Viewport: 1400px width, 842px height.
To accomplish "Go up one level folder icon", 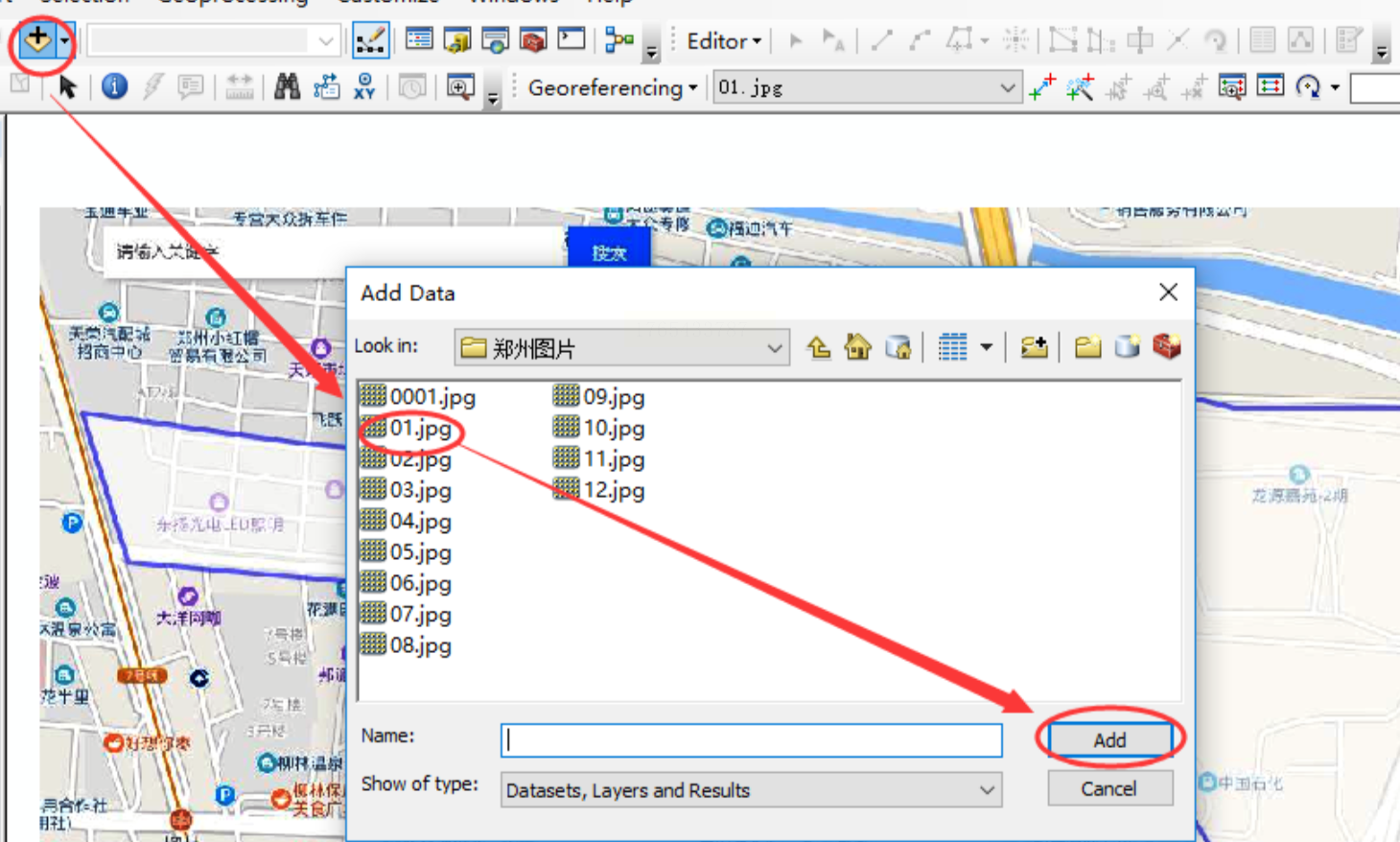I will 818,347.
